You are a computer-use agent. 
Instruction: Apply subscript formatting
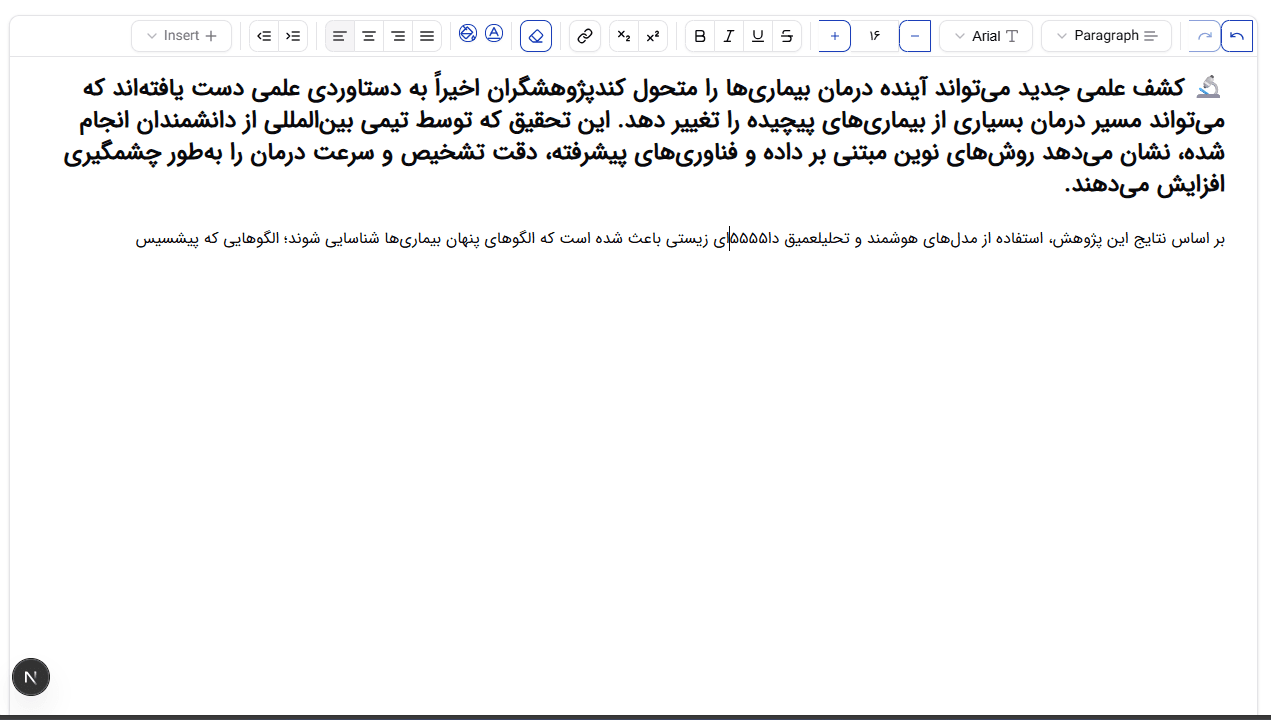624,36
